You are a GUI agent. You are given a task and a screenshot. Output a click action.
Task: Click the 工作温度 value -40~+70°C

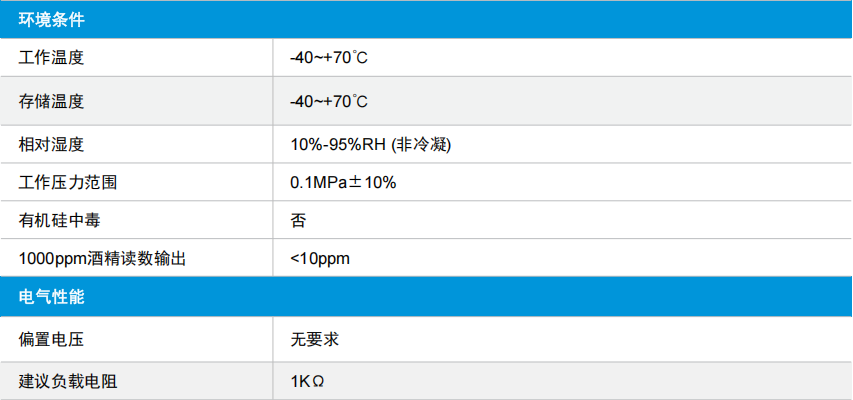[x=329, y=57]
